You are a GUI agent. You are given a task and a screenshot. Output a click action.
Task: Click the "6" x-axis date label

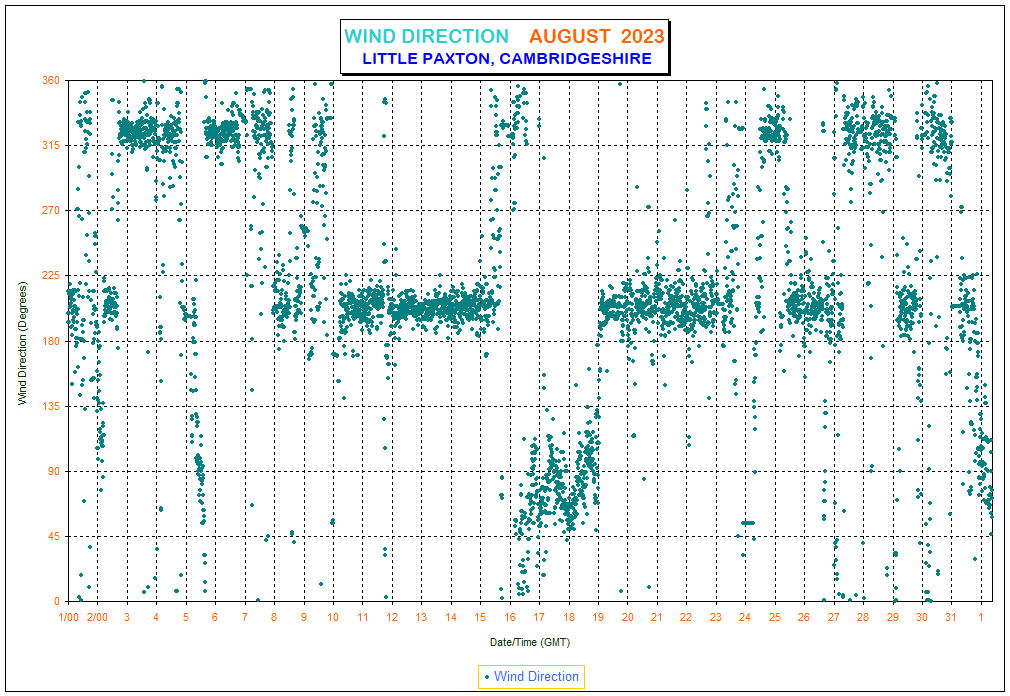coord(215,617)
